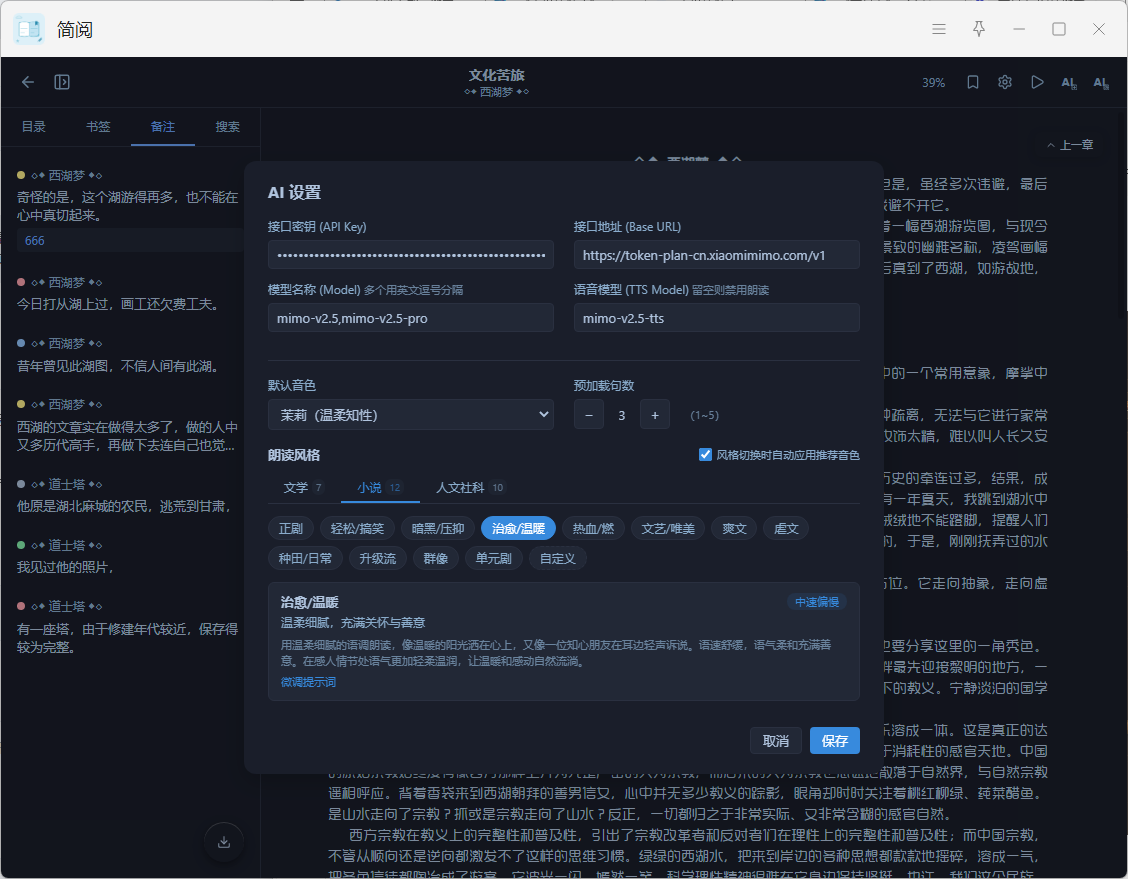Choose the 自定义 style chip
The image size is (1128, 879).
click(x=558, y=558)
